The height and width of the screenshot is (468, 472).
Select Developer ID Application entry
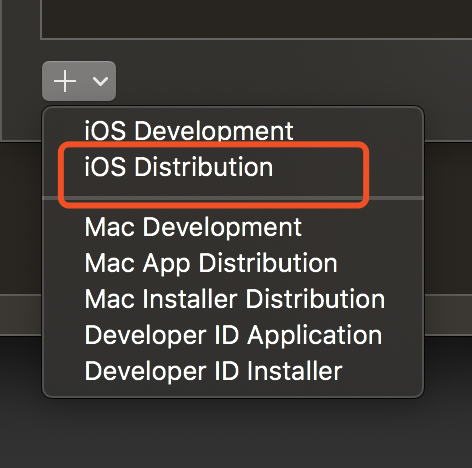(x=233, y=335)
